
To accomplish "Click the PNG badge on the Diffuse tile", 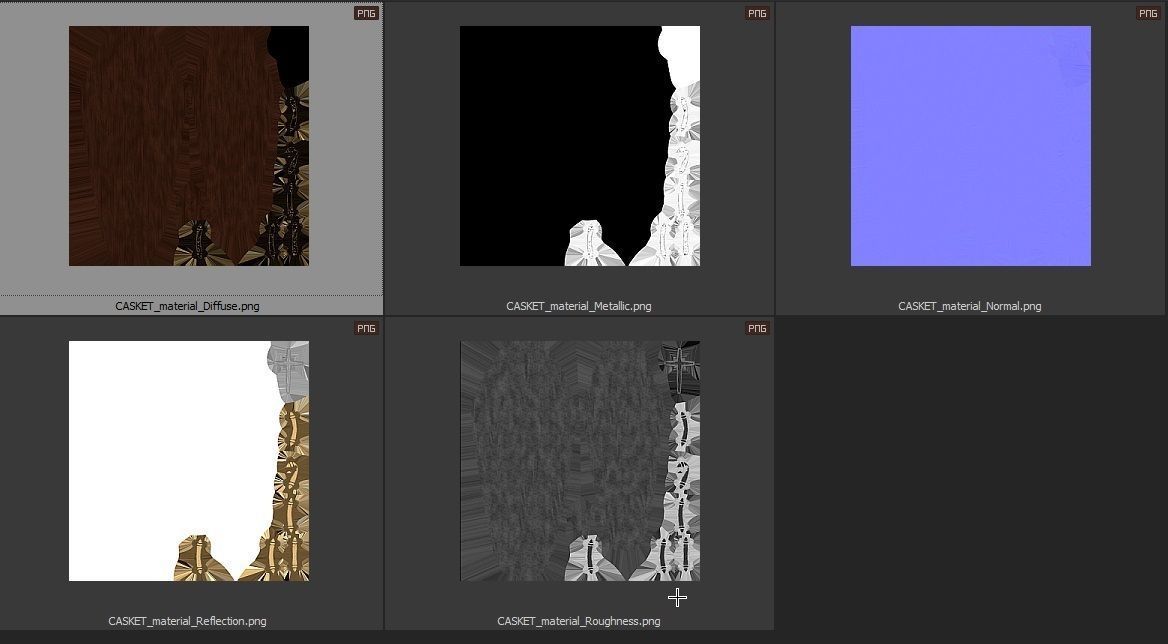I will [x=366, y=14].
